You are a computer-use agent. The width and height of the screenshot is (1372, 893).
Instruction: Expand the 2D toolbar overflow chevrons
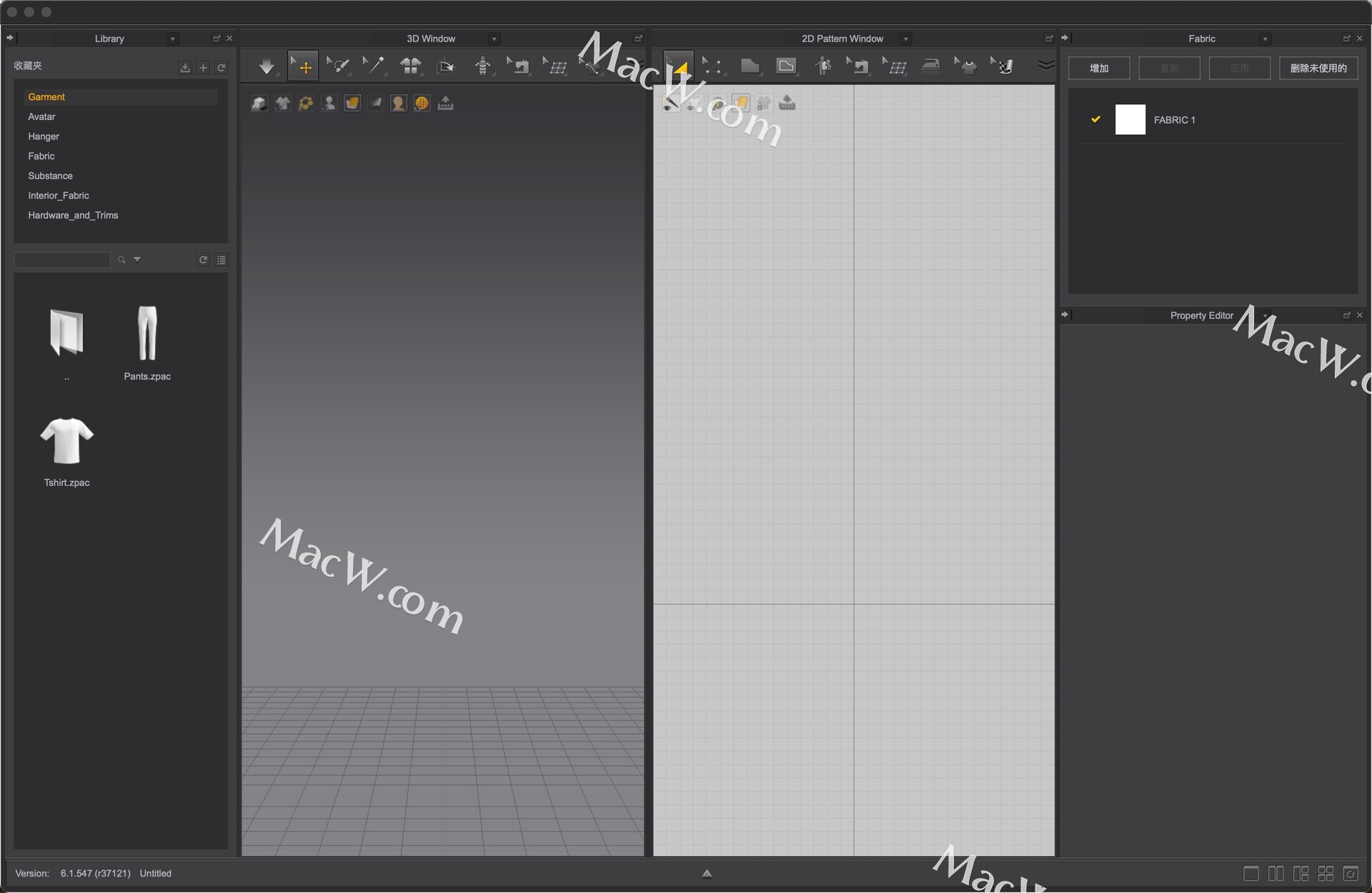pyautogui.click(x=1045, y=66)
